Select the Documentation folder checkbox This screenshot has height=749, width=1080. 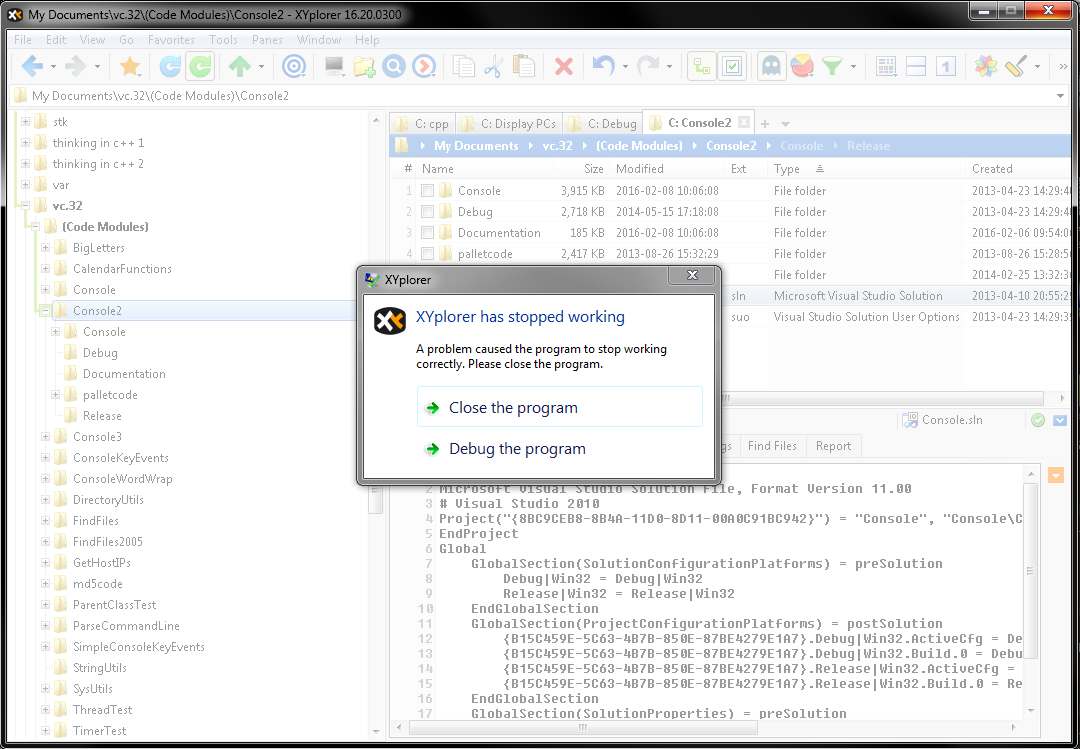[x=428, y=233]
